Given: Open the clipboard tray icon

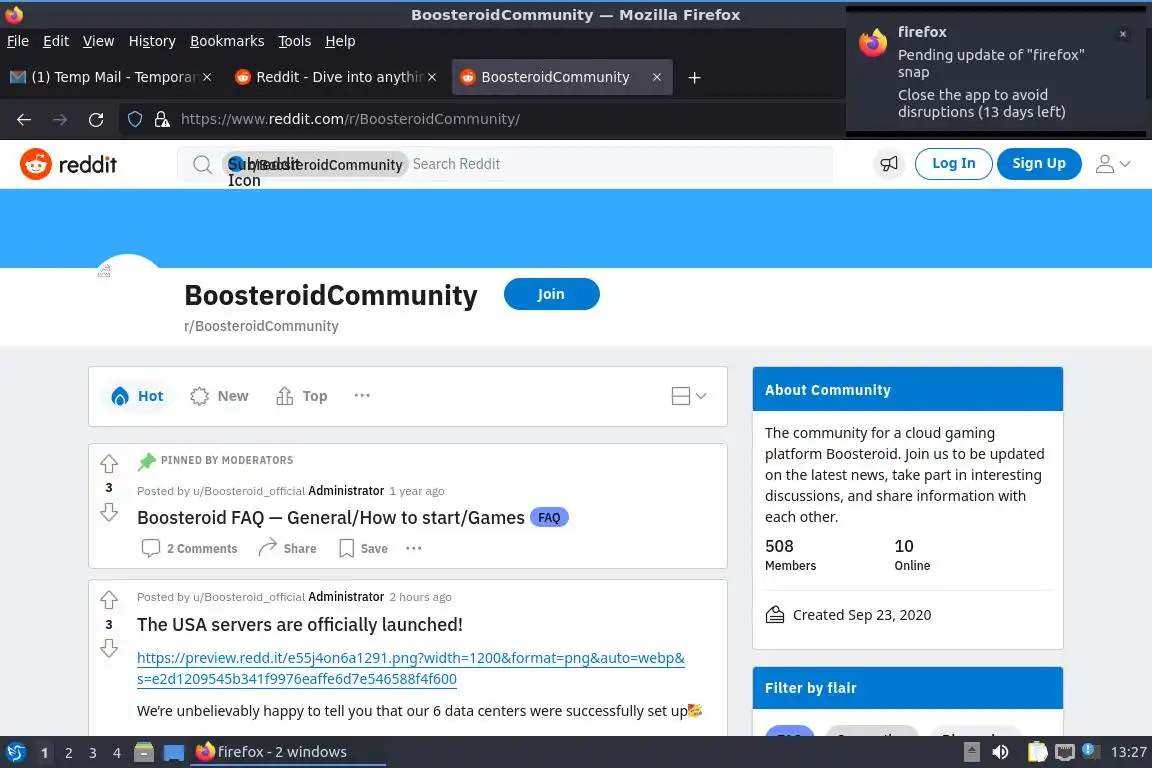Looking at the screenshot, I should pos(1037,752).
